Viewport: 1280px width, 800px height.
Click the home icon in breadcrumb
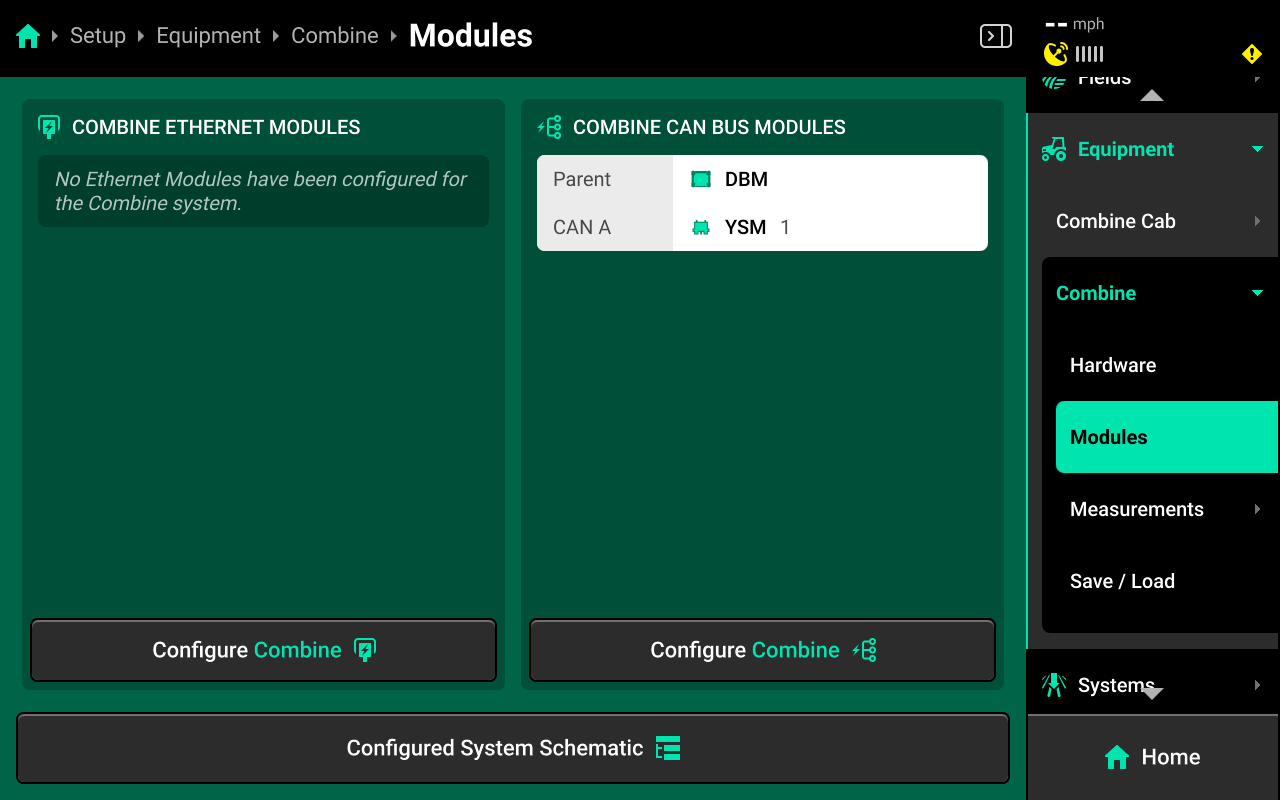point(28,37)
